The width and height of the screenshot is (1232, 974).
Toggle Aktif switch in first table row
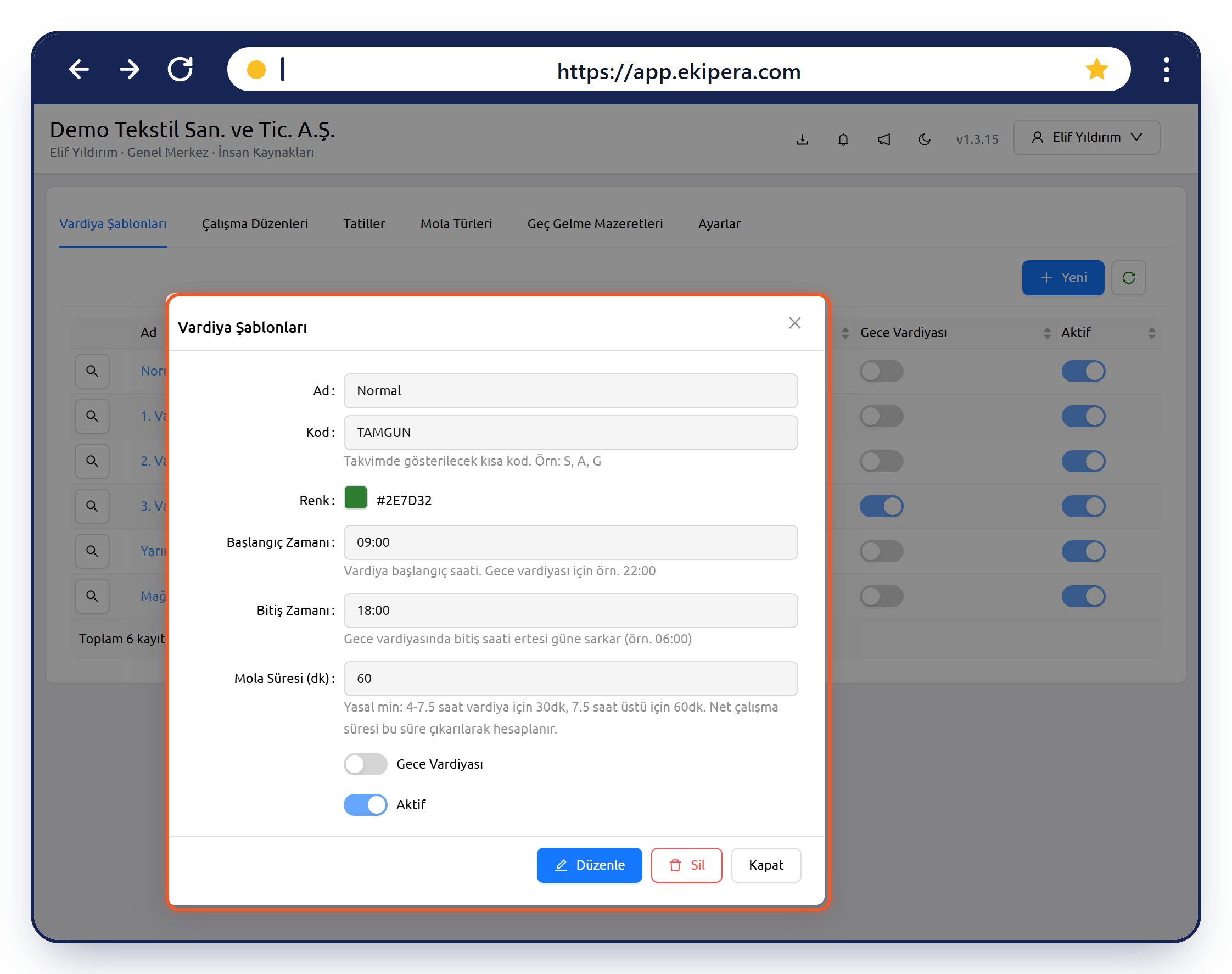(x=1083, y=371)
